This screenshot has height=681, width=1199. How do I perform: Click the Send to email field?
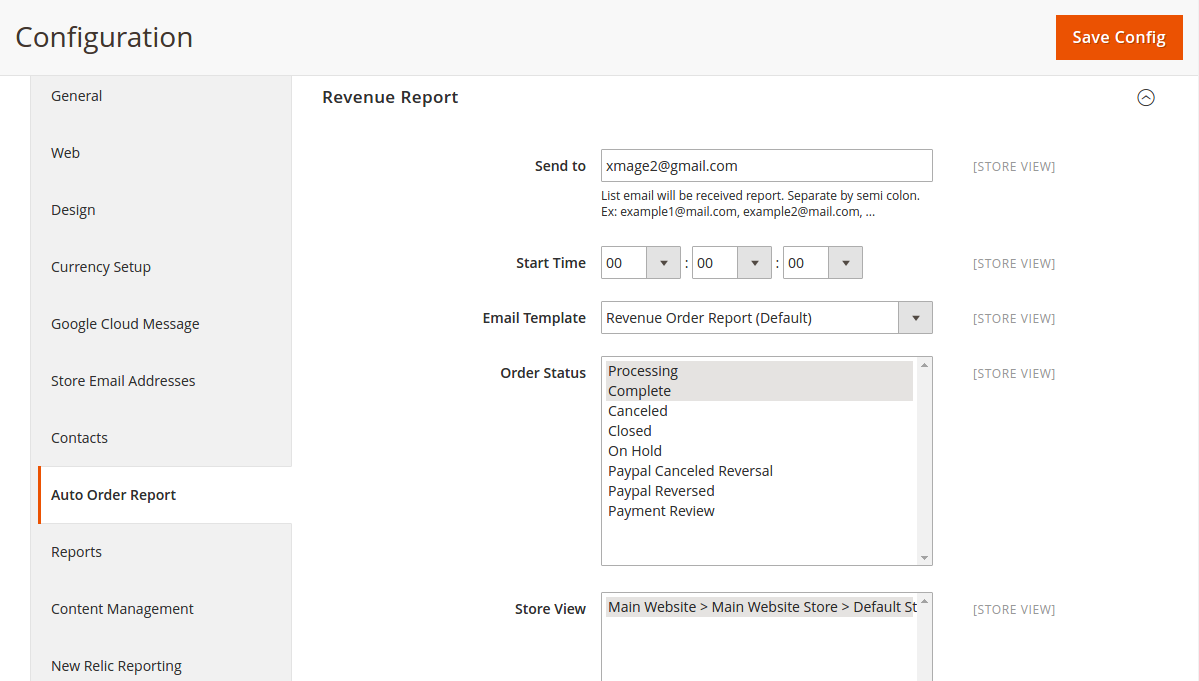click(766, 166)
